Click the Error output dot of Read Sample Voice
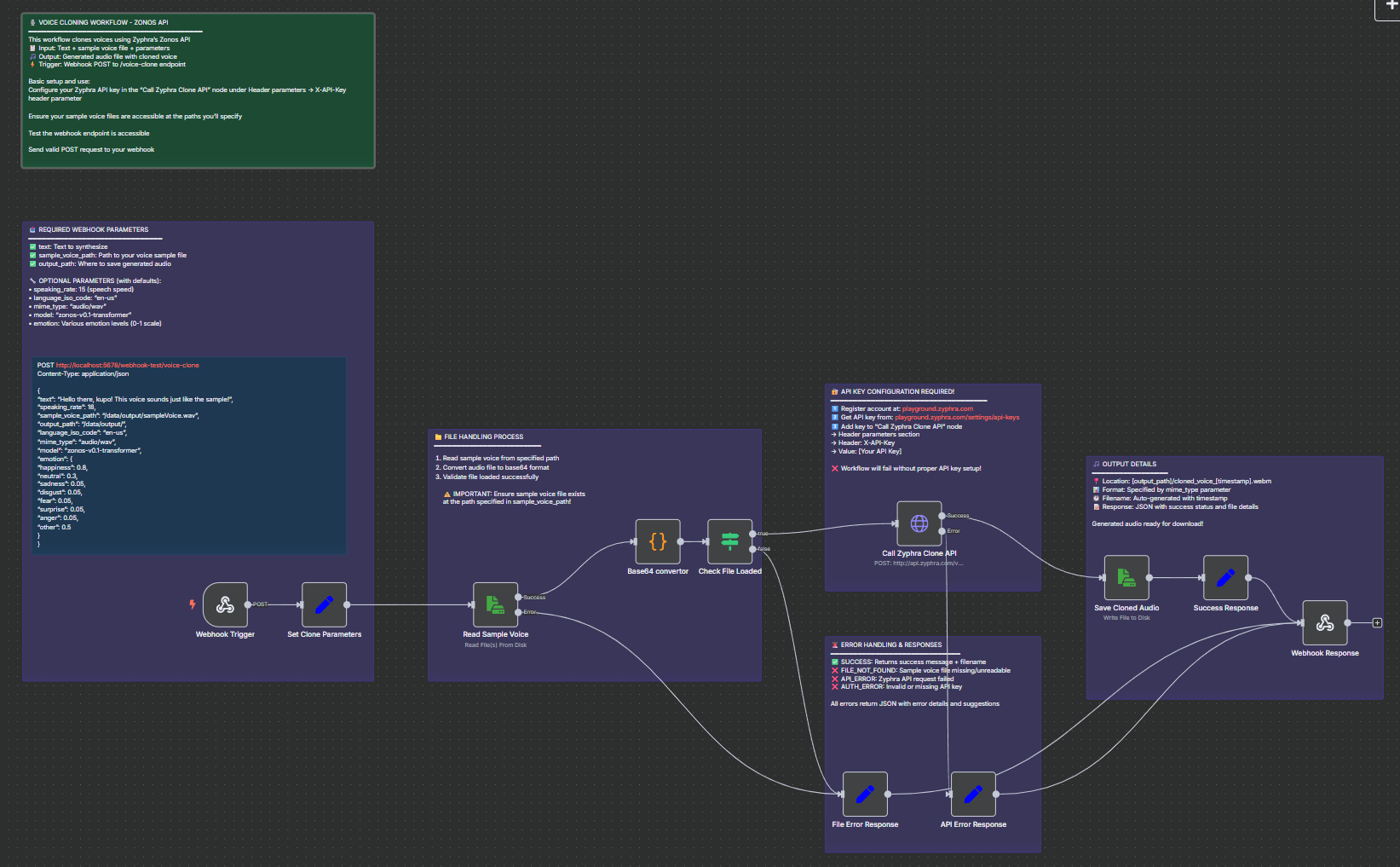Viewport: 1400px width, 867px height. pyautogui.click(x=519, y=612)
